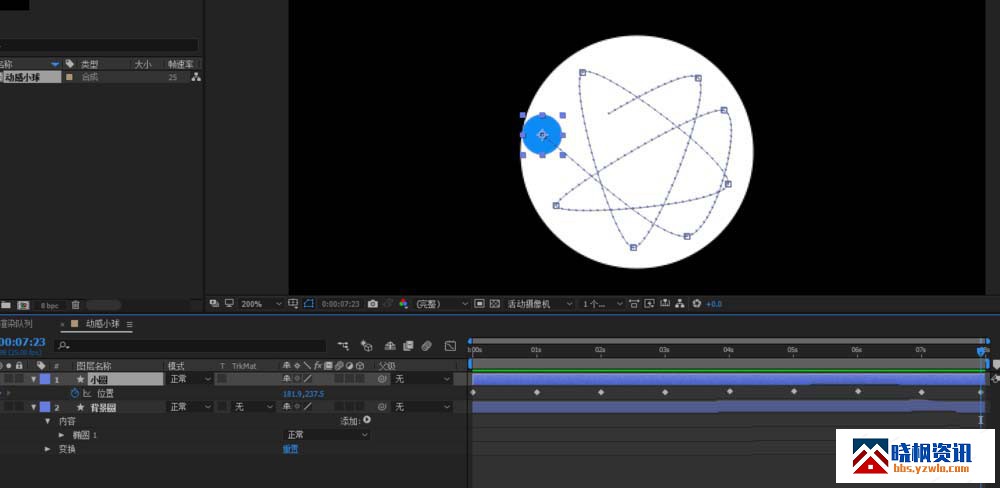
Task: Open the 背景圆 parent 无 dropdown
Action: (422, 407)
